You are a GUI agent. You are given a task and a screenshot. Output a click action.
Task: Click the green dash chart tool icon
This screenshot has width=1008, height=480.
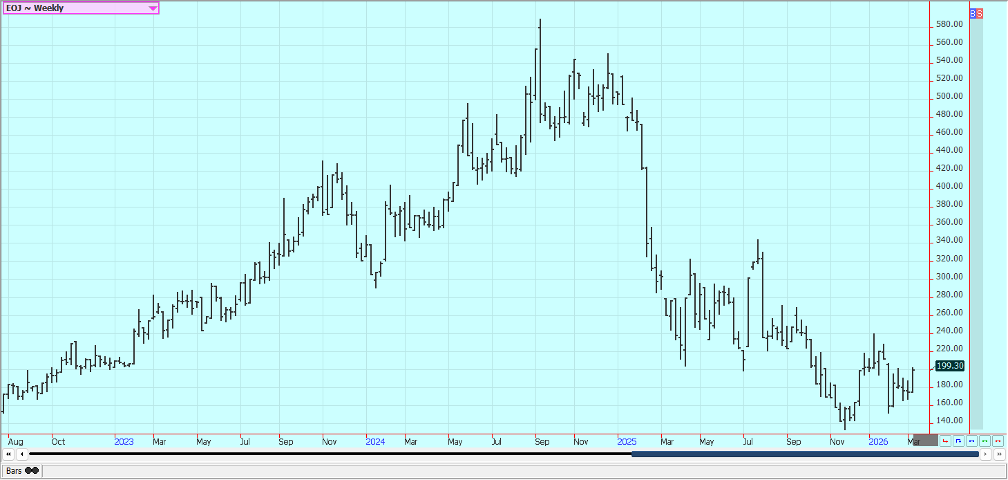(x=985, y=440)
